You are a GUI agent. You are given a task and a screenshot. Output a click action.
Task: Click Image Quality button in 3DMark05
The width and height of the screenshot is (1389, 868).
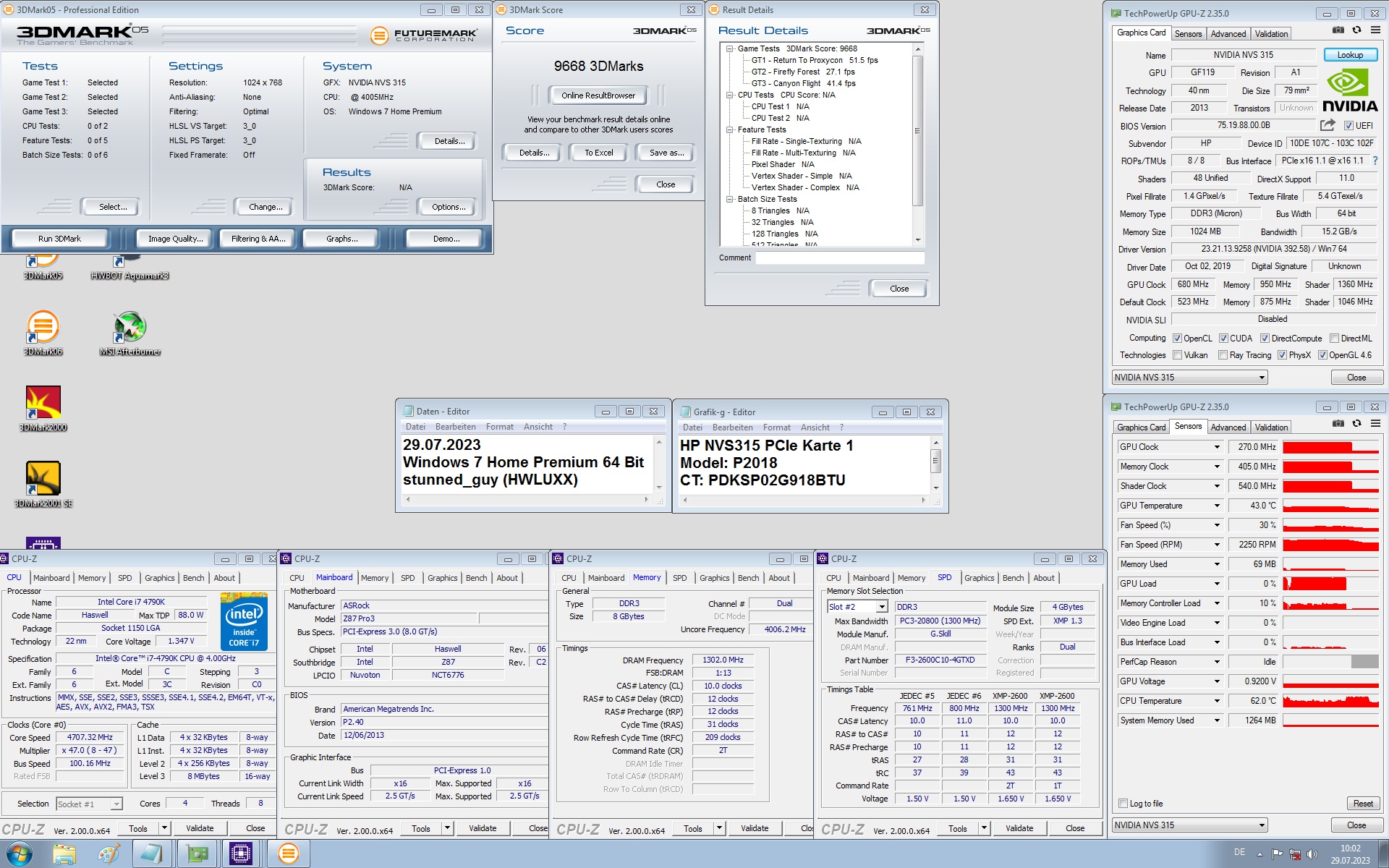pos(175,239)
